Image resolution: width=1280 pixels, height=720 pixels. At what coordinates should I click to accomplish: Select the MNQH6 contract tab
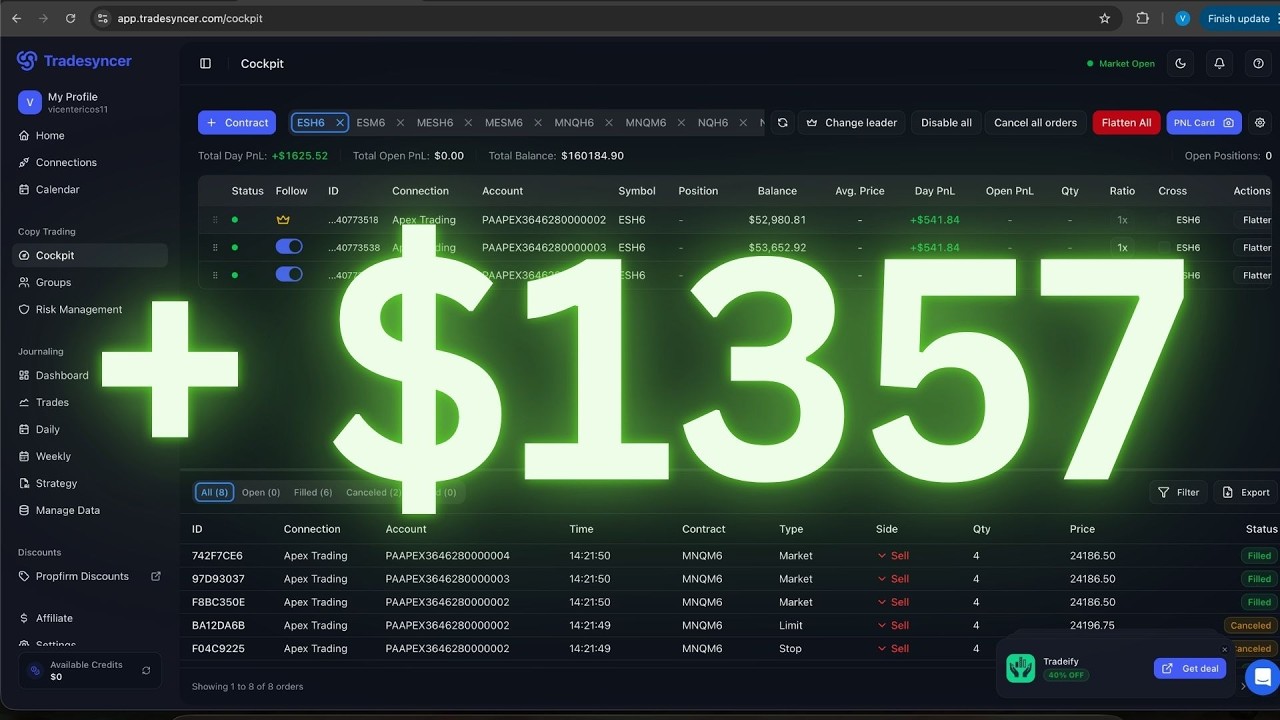pos(574,123)
